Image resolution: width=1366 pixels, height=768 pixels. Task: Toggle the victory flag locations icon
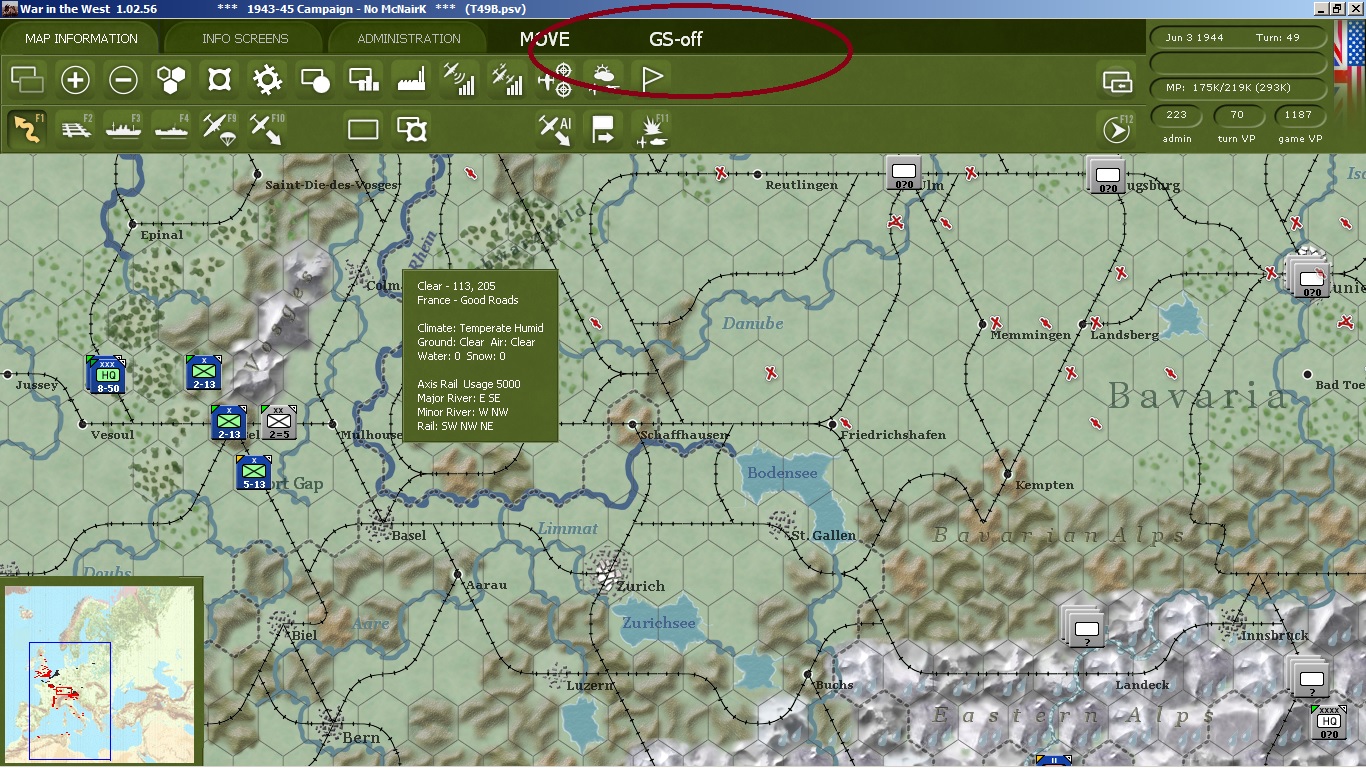[652, 79]
